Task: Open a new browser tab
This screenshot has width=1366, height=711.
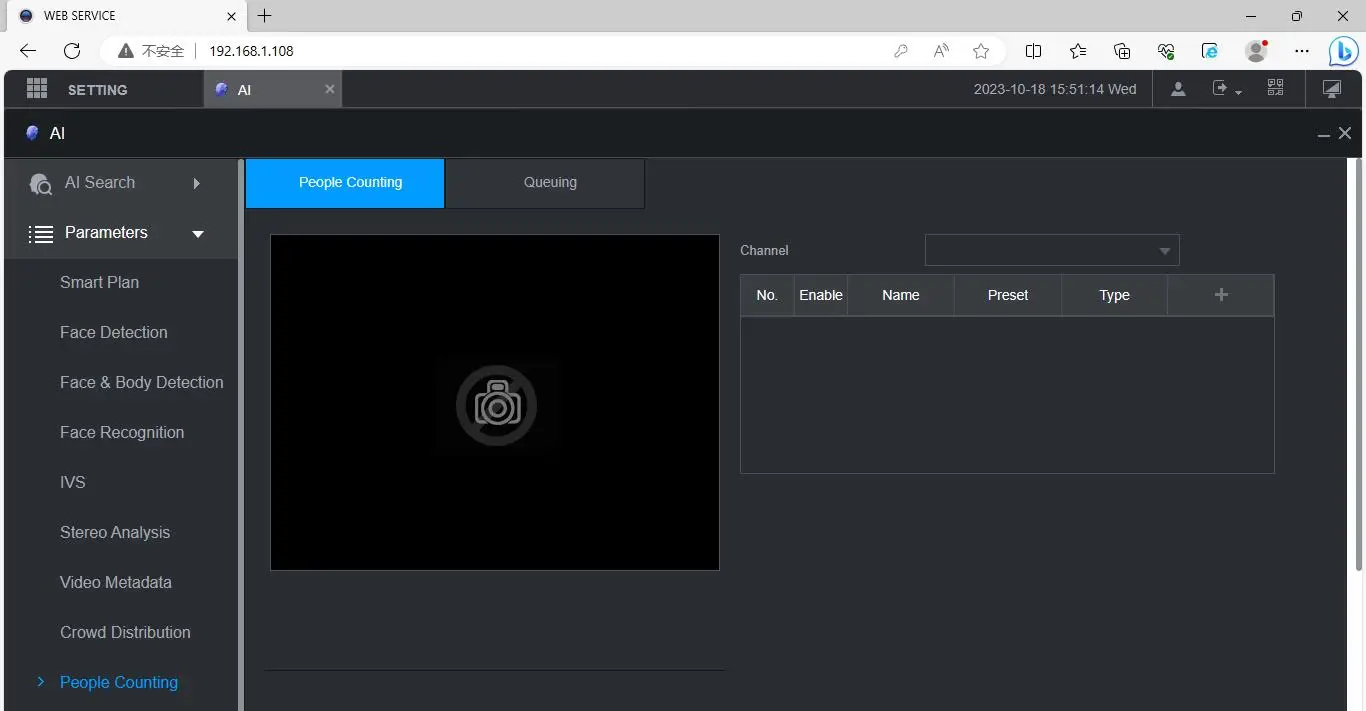Action: pos(264,16)
